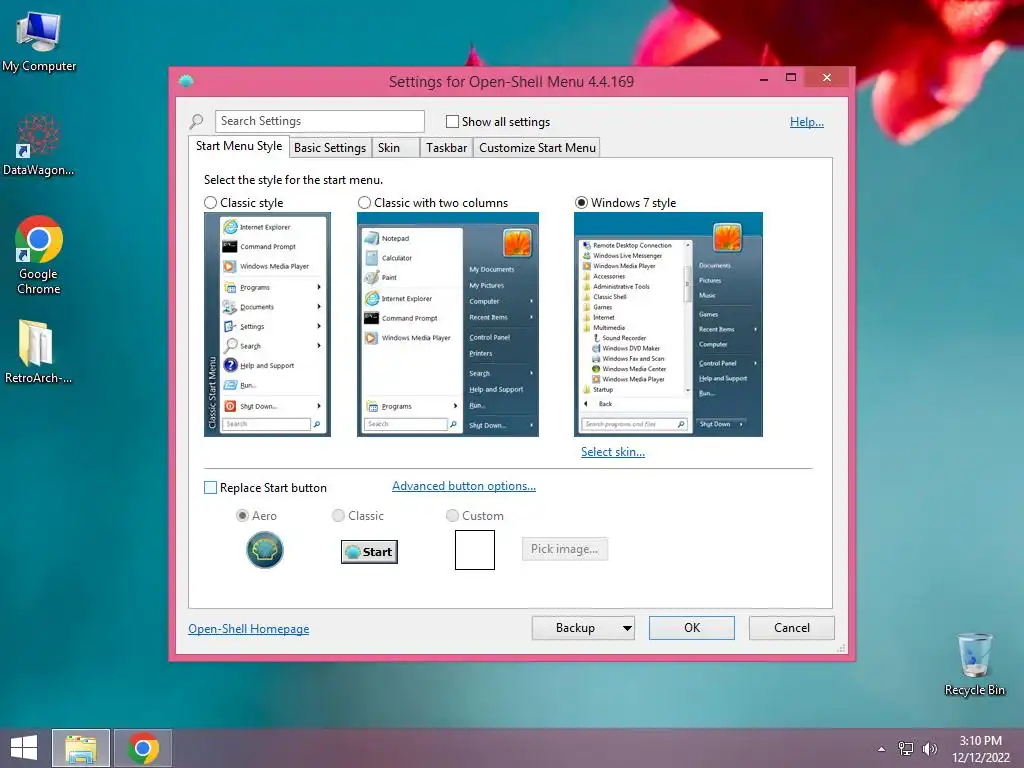Click the taskbar clock showing 3:10 PM
This screenshot has height=768, width=1024.
point(980,748)
